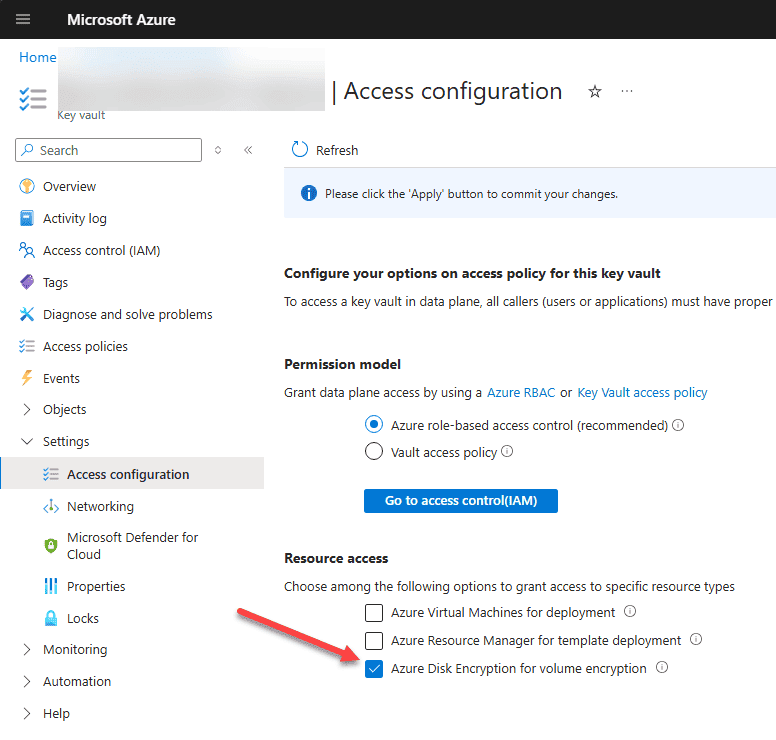The height and width of the screenshot is (740, 776).
Task: Open Access policies menu item
Action: tap(85, 346)
